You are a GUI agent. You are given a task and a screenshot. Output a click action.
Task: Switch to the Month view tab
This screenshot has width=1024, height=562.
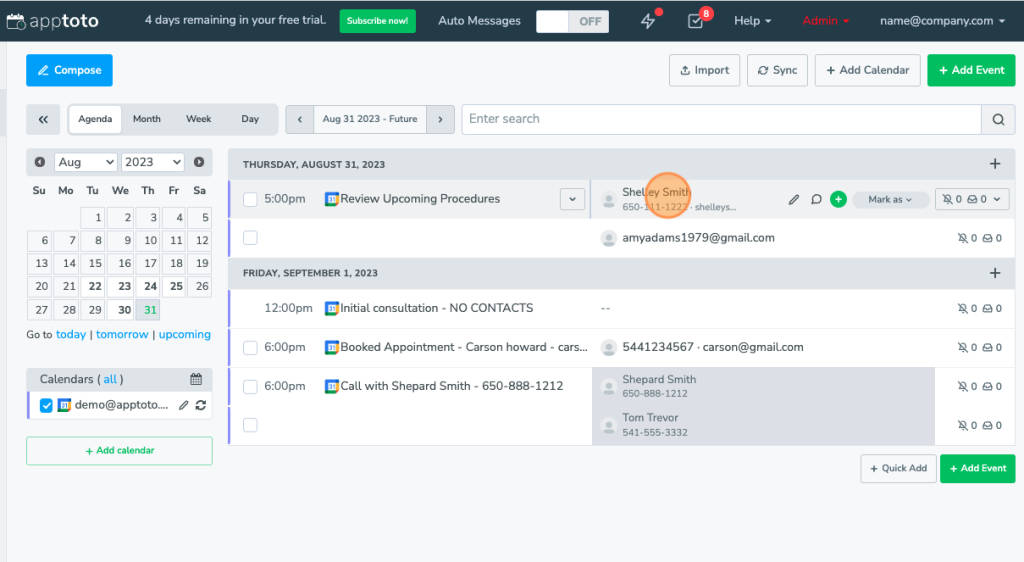click(146, 119)
